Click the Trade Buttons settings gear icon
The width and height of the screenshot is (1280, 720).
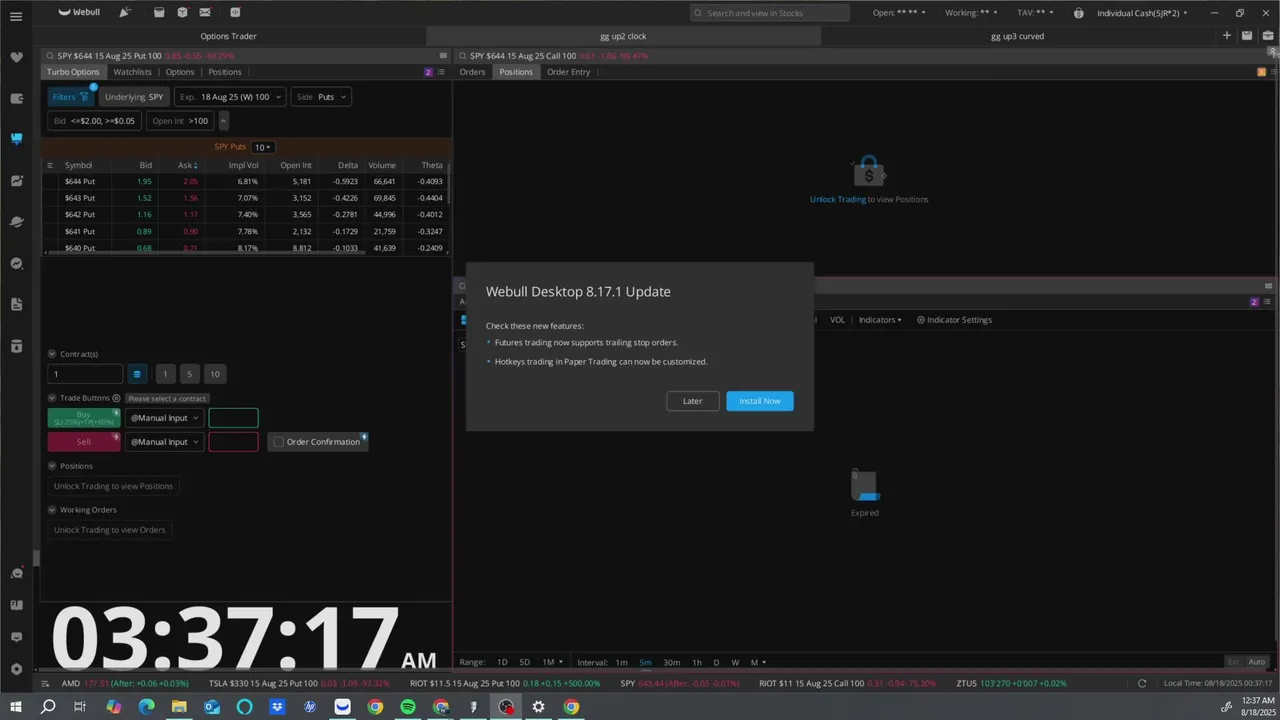point(116,398)
